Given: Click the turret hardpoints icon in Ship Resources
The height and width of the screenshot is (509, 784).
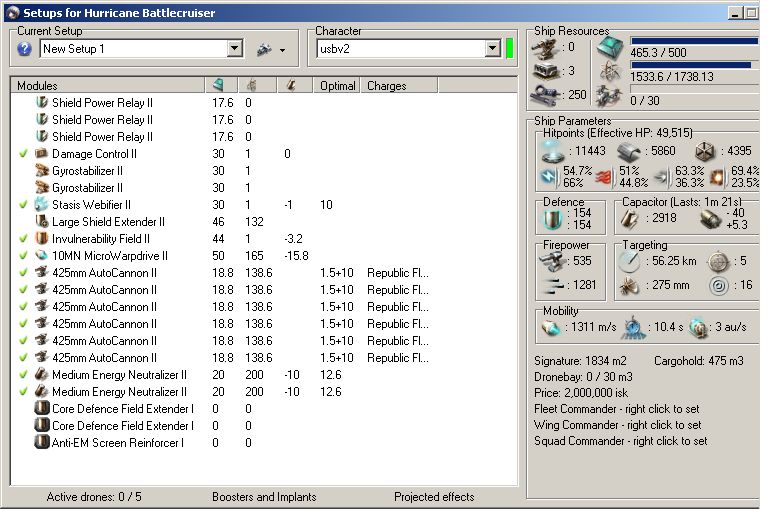Looking at the screenshot, I should tap(545, 48).
